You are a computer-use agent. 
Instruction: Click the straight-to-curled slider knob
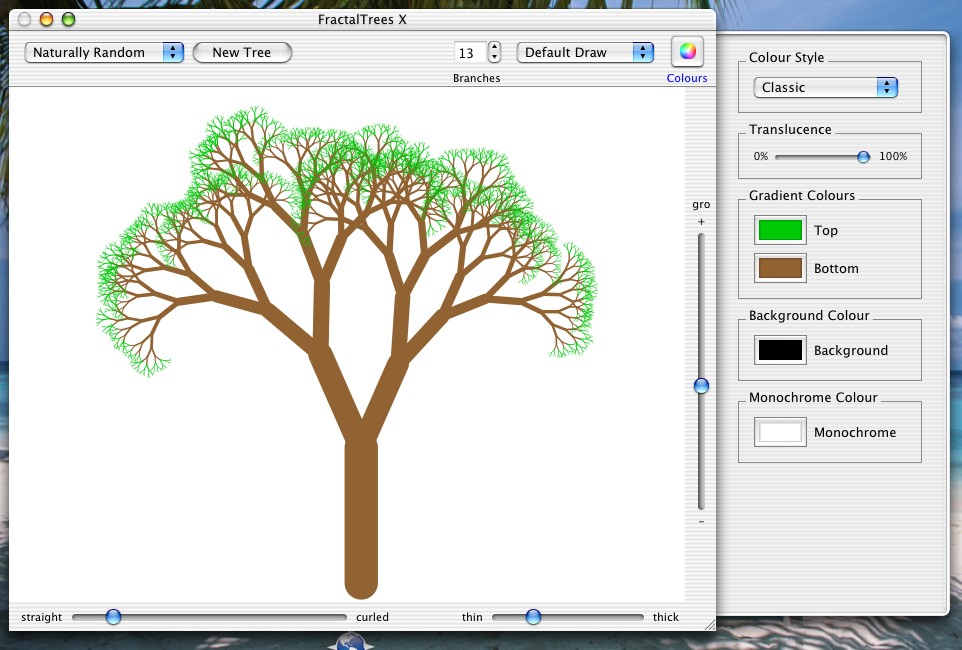coord(113,617)
